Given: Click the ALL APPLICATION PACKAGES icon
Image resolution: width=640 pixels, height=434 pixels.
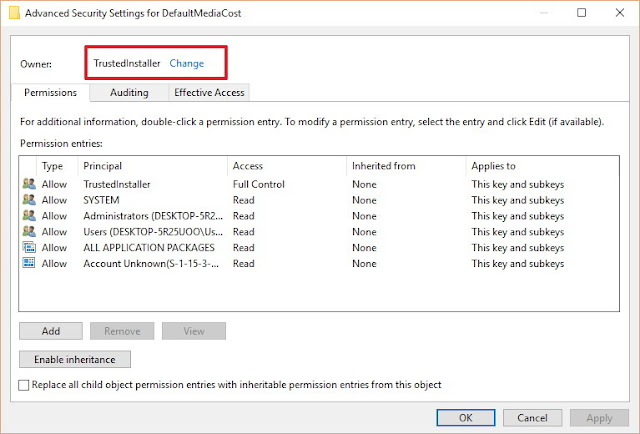Looking at the screenshot, I should [28, 248].
